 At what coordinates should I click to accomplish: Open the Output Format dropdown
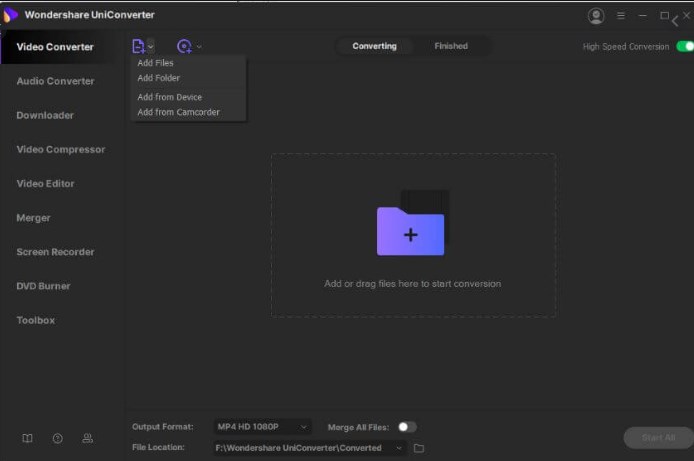click(262, 427)
